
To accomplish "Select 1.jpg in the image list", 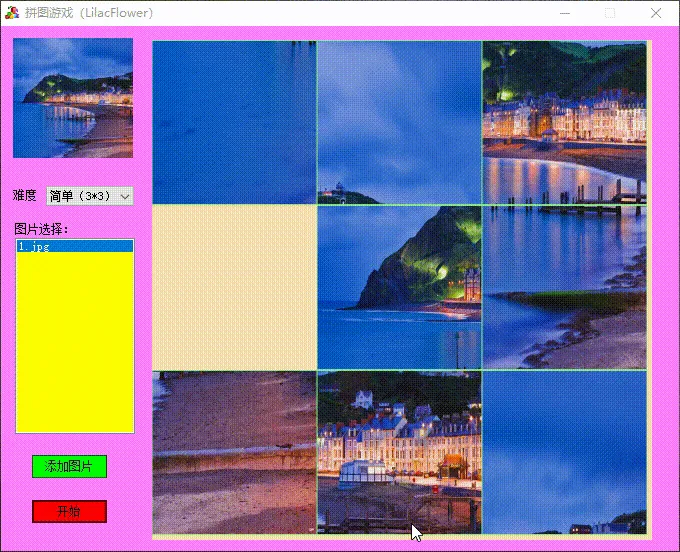I will tap(75, 246).
